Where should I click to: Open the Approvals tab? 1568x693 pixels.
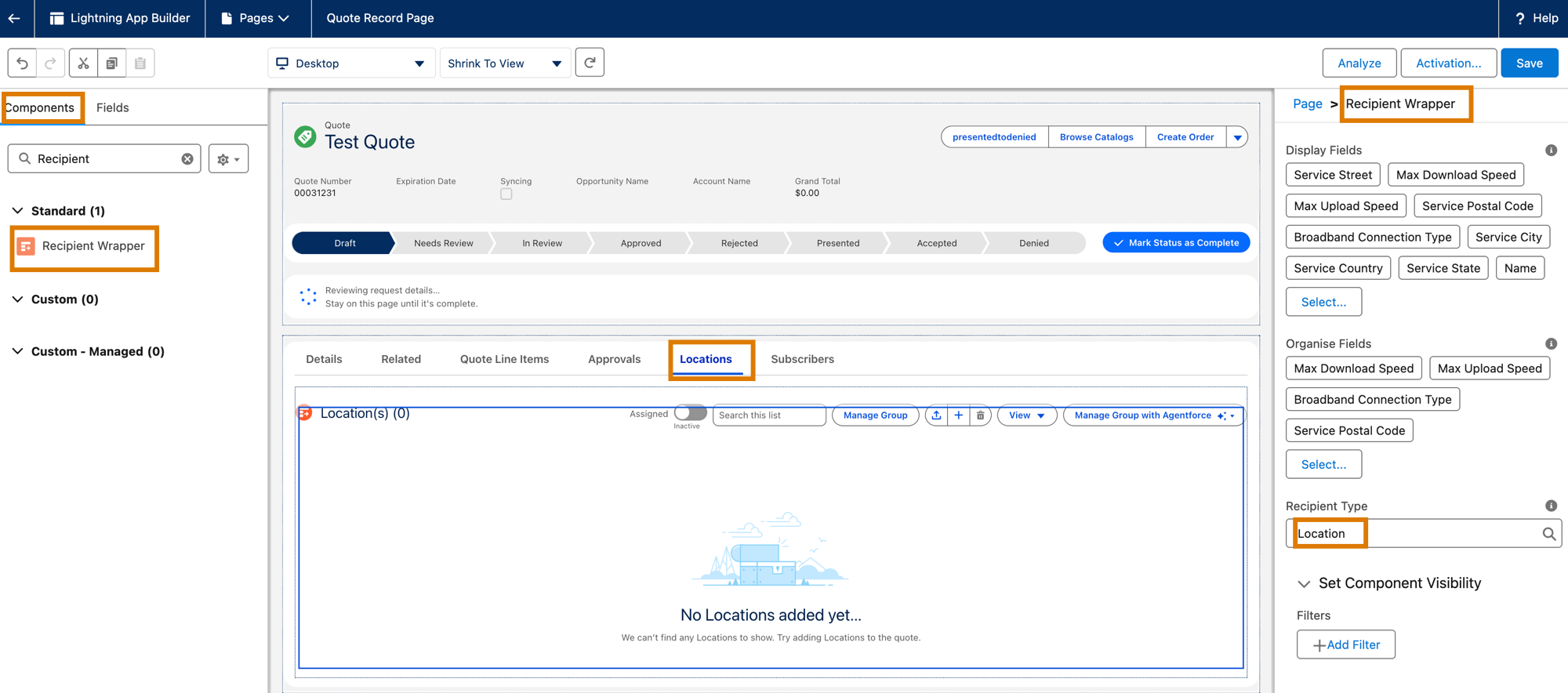[614, 359]
